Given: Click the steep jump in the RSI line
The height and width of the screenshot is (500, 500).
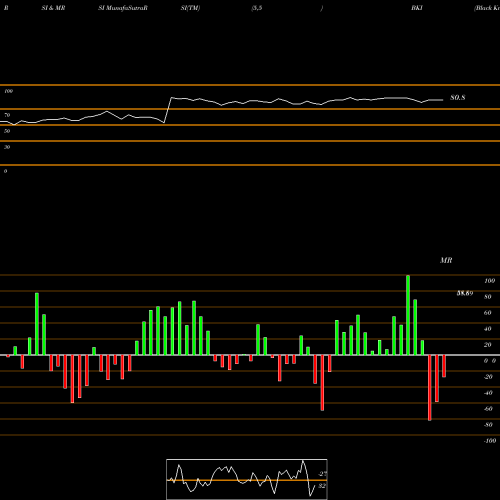Looking at the screenshot, I should (168, 110).
